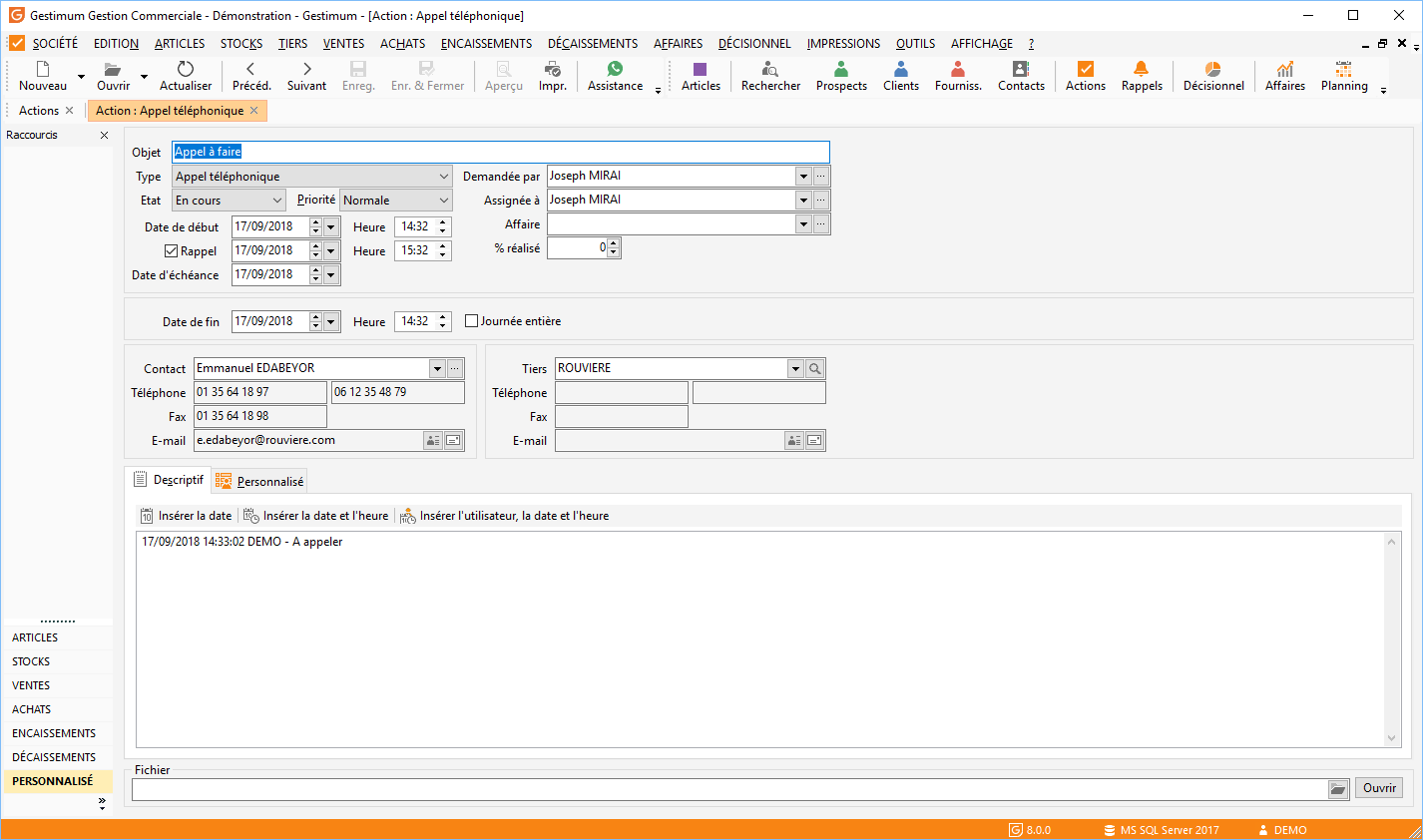Close the Action : Appel téléphonique tab
1423x840 pixels.
(254, 111)
